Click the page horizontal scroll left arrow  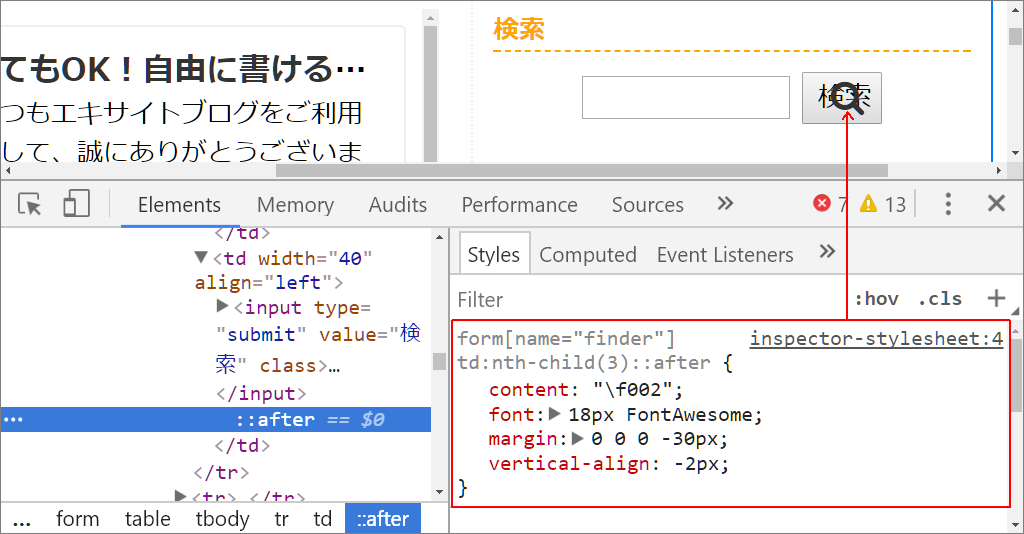pyautogui.click(x=7, y=170)
